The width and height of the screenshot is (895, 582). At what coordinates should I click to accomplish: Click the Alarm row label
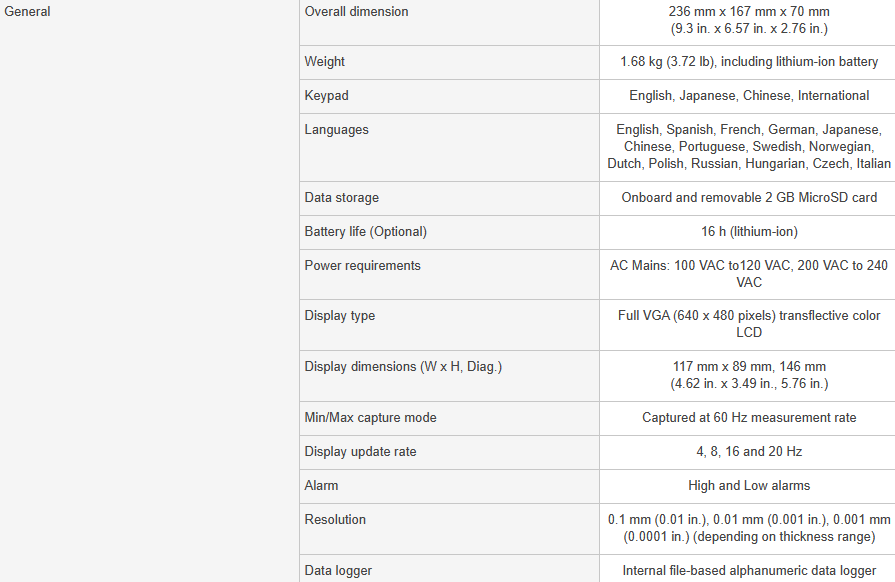(321, 486)
